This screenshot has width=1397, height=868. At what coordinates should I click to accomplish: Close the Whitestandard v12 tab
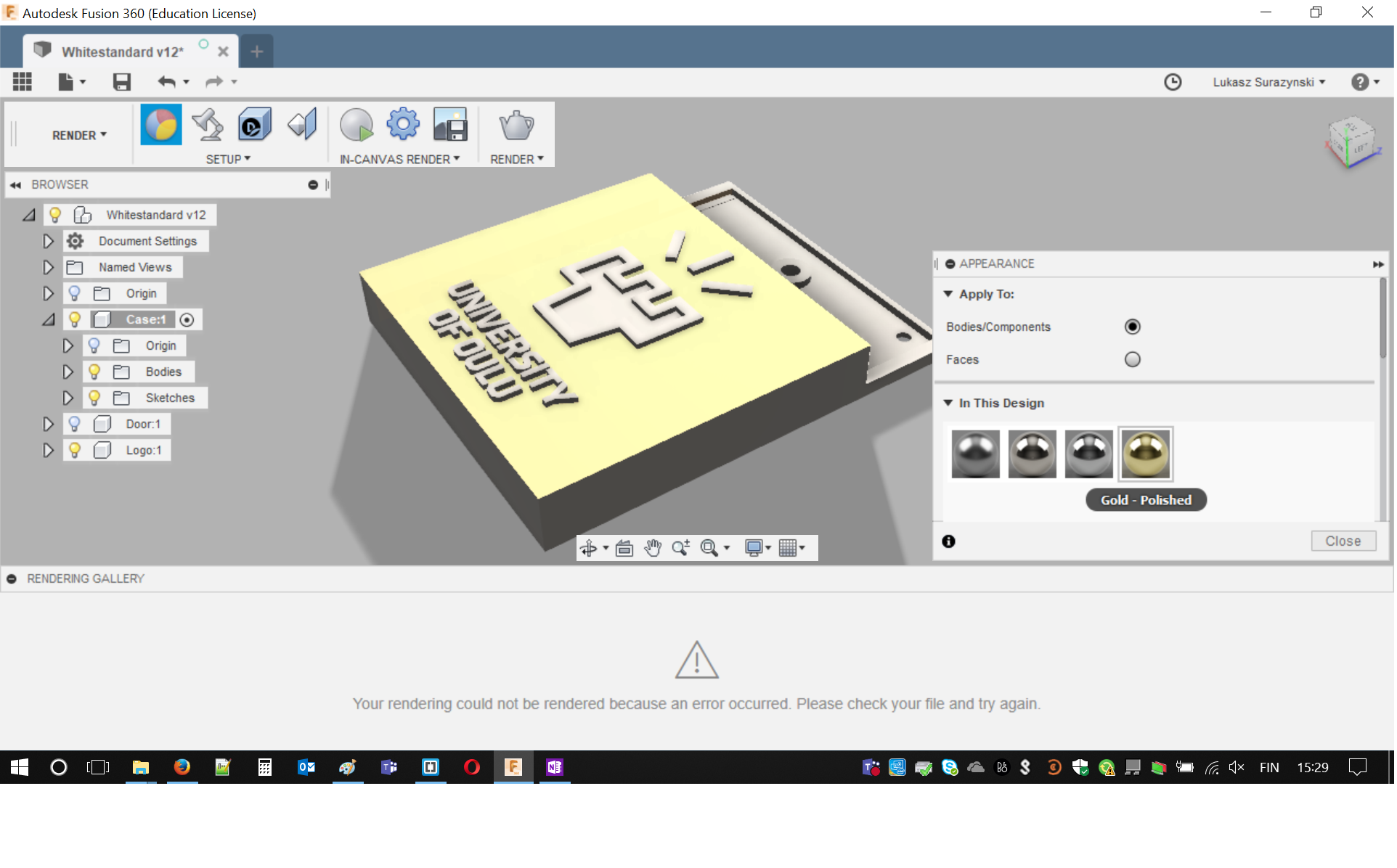[224, 52]
